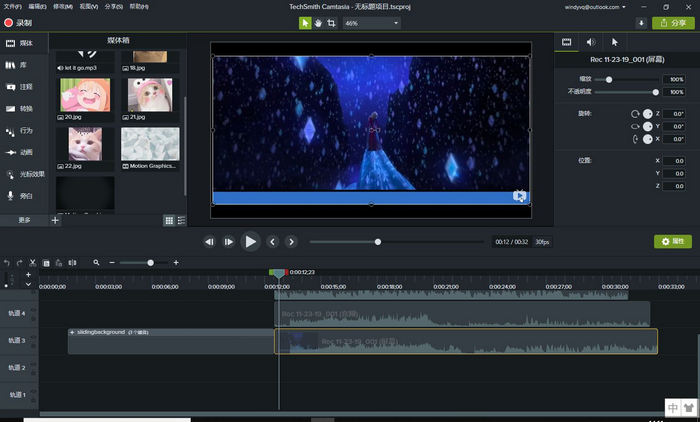The height and width of the screenshot is (422, 700).
Task: Open the Share menu in menu bar
Action: point(113,7)
